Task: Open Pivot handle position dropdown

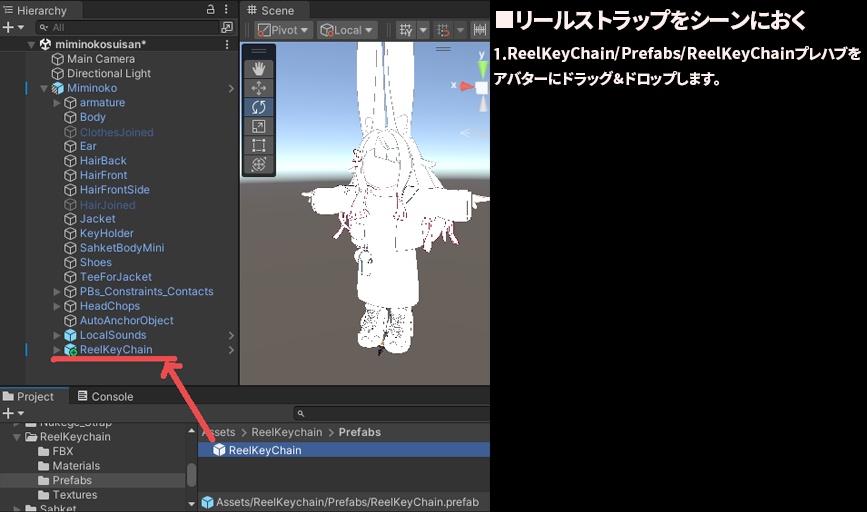Action: (284, 30)
